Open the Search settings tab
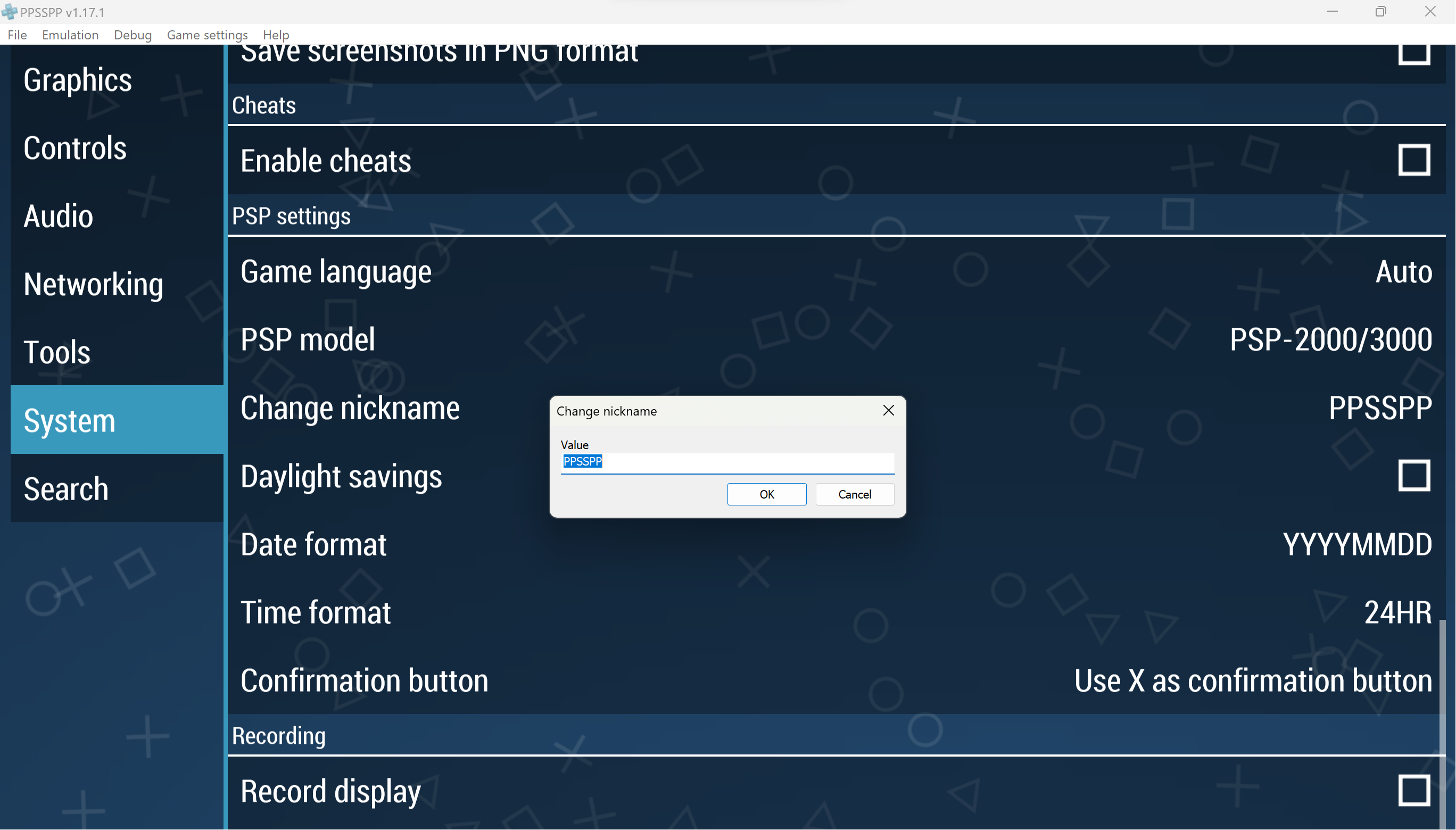The height and width of the screenshot is (830, 1456). (117, 488)
